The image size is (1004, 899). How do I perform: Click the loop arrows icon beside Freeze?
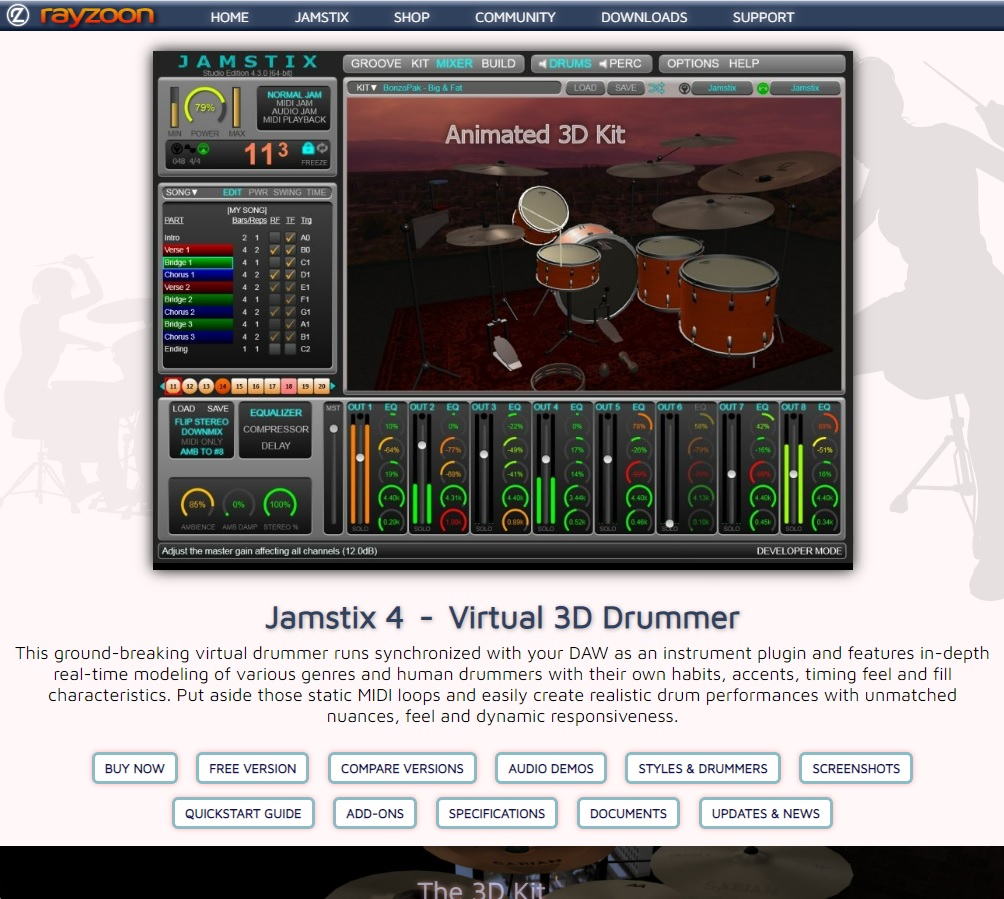coord(322,148)
